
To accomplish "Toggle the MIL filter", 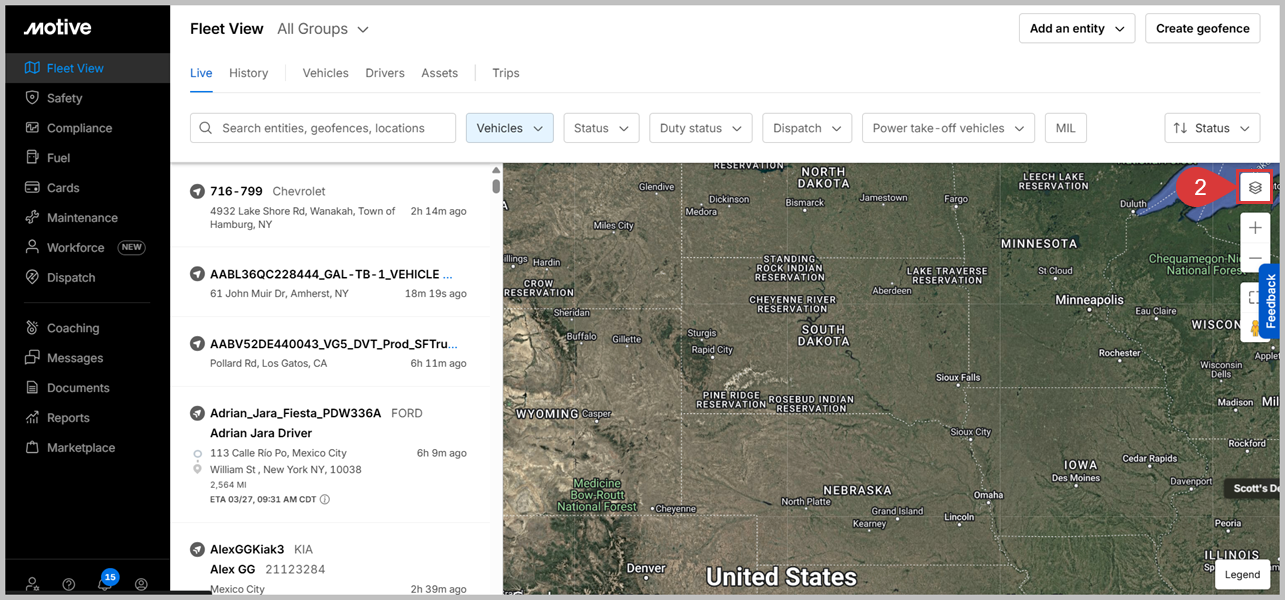I will tap(1065, 128).
